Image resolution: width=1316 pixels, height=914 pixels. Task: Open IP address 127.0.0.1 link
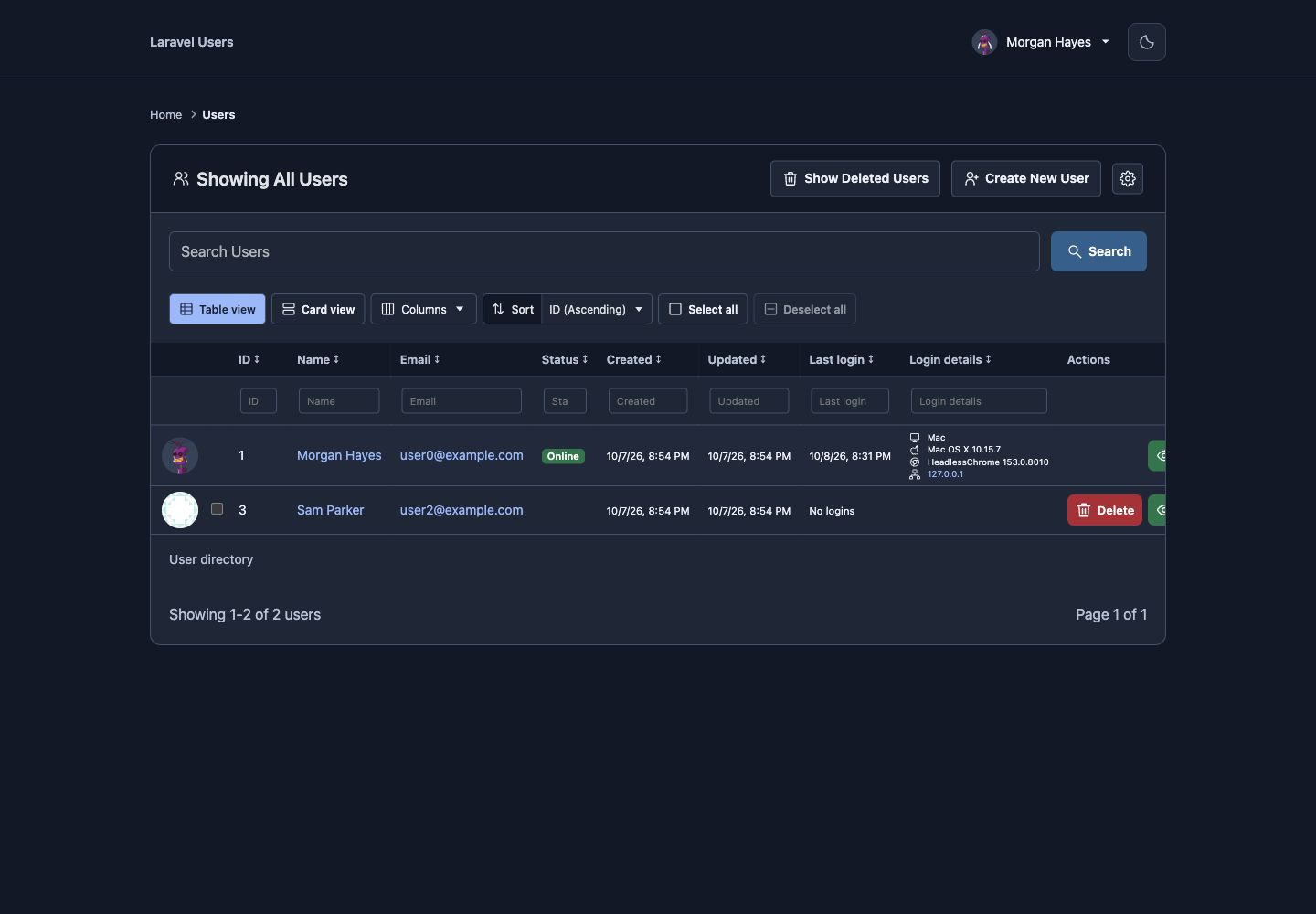(x=945, y=474)
